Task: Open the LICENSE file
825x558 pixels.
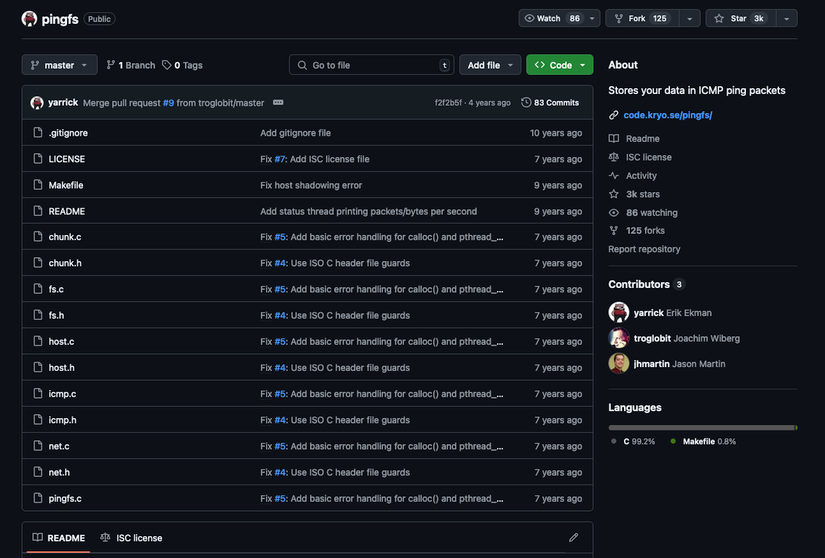Action: 67,159
